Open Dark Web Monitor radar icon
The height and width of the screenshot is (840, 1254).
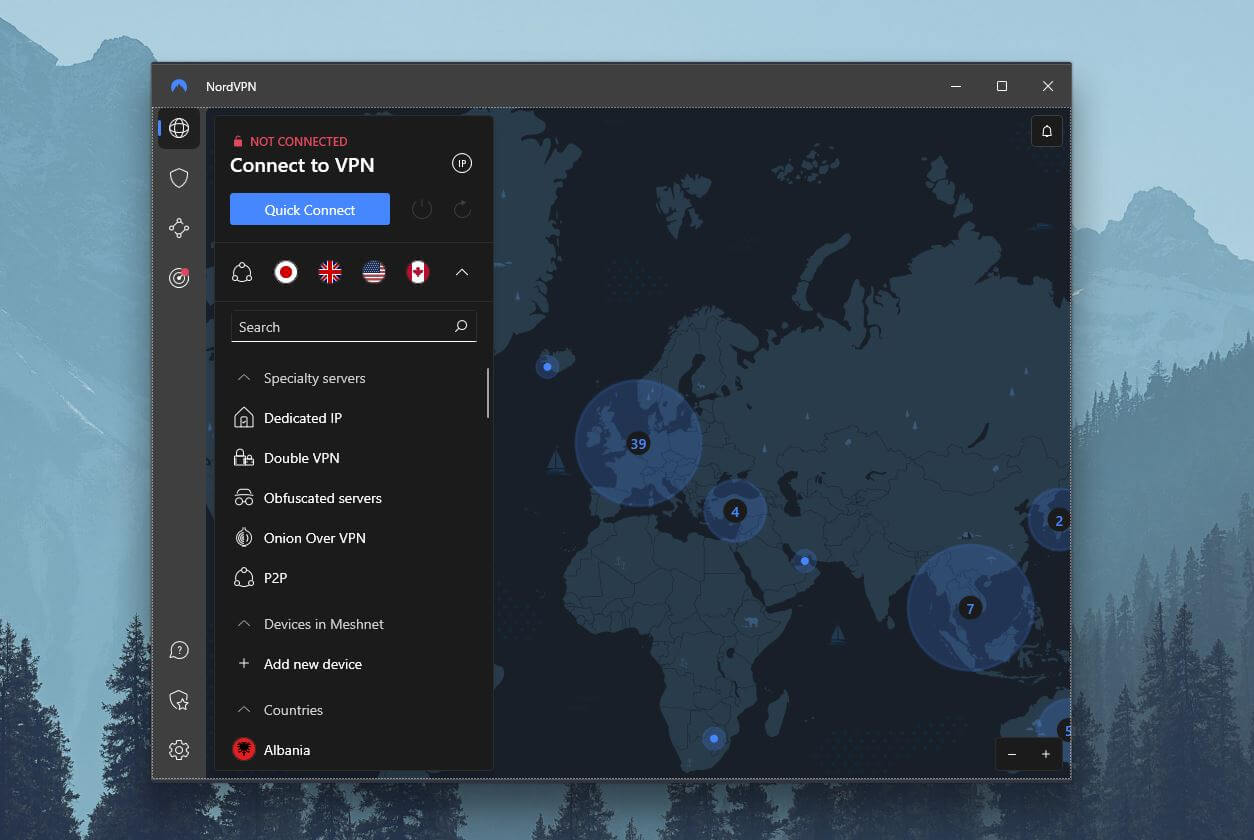(x=179, y=278)
